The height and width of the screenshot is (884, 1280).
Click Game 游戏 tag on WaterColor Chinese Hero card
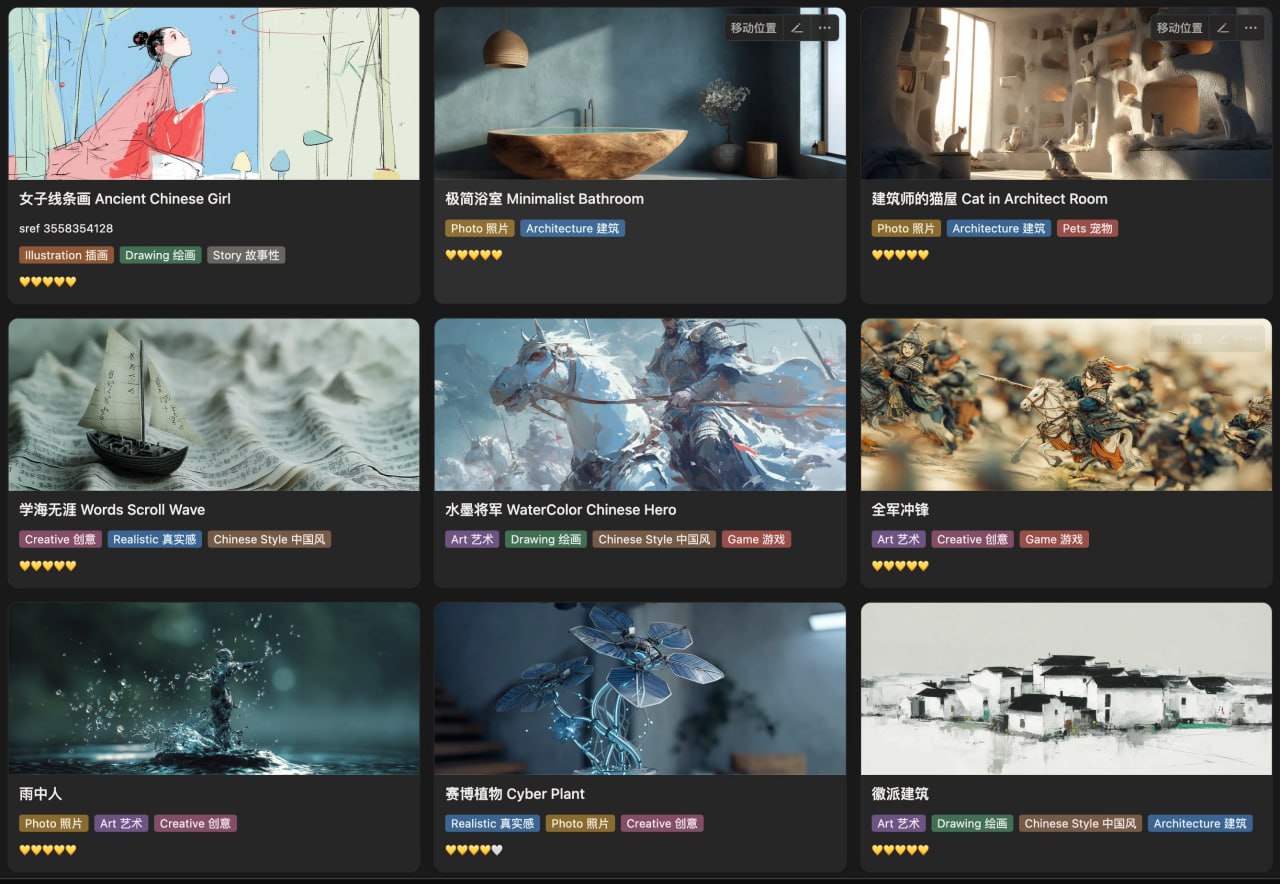757,540
